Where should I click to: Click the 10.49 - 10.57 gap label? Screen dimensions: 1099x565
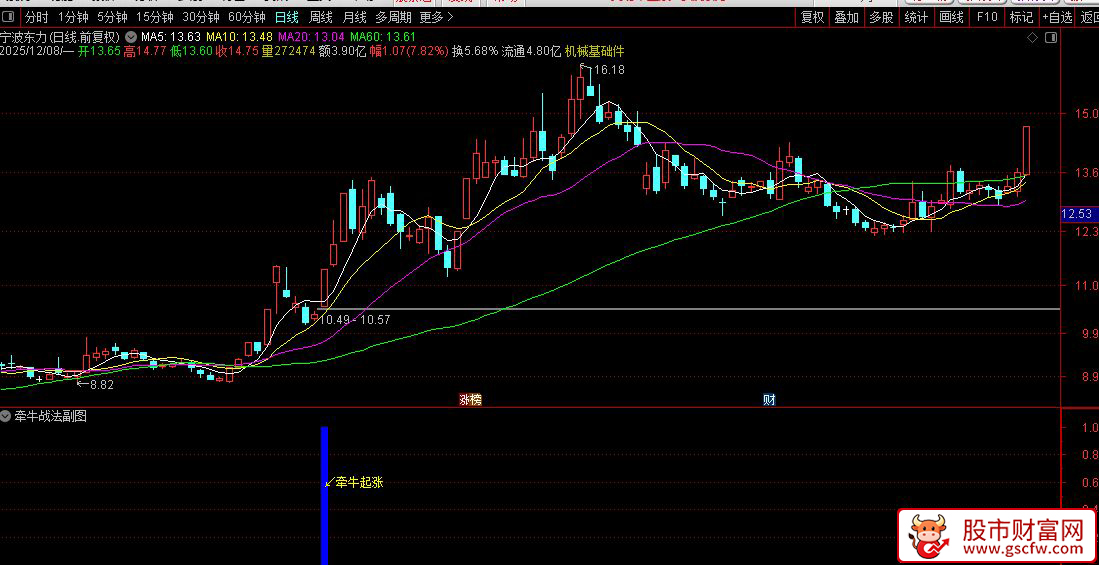coord(355,319)
